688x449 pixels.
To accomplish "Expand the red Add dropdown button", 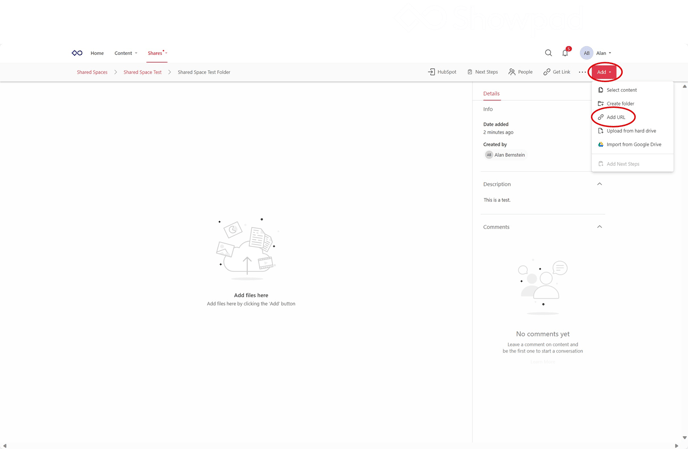I will [605, 72].
